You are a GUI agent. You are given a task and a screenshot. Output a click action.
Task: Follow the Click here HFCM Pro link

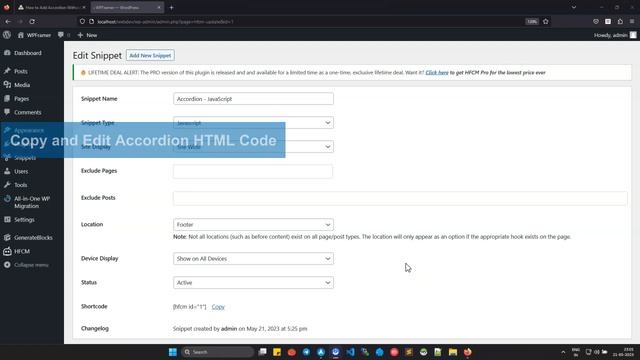click(437, 73)
